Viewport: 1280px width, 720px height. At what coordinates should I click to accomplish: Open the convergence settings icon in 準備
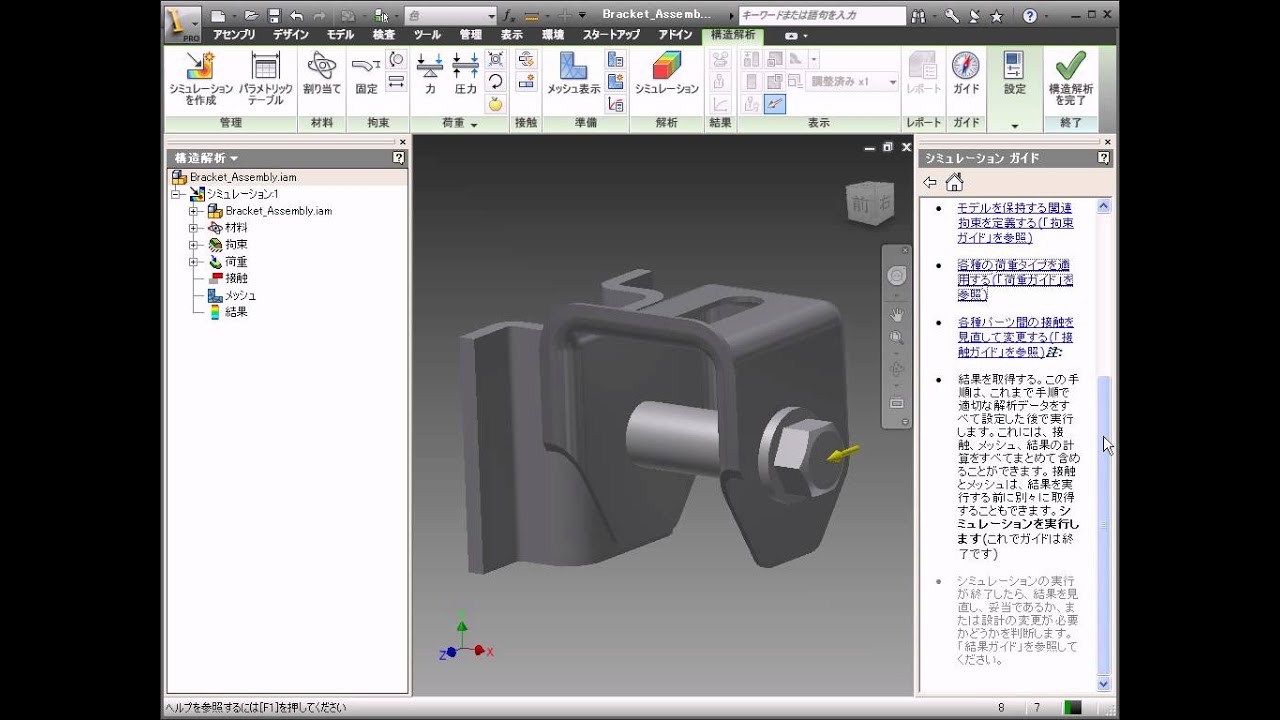(x=616, y=104)
